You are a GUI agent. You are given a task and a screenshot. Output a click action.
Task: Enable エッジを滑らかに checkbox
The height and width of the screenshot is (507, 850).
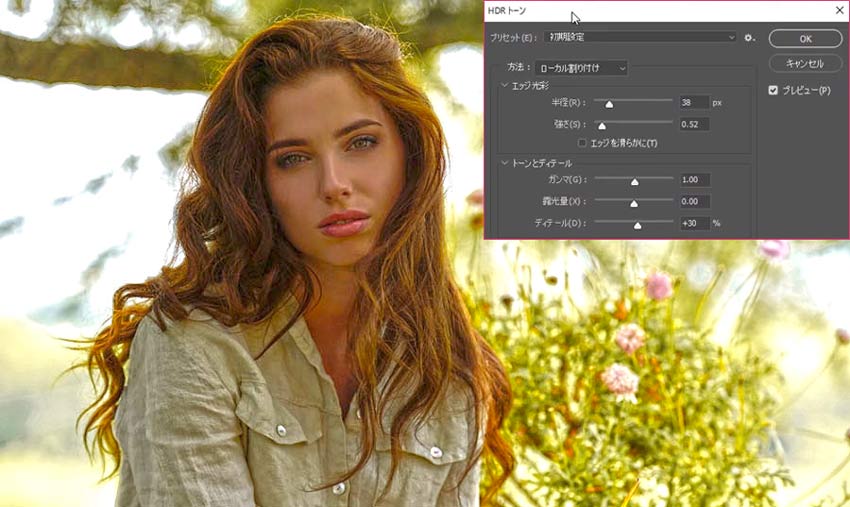point(583,143)
